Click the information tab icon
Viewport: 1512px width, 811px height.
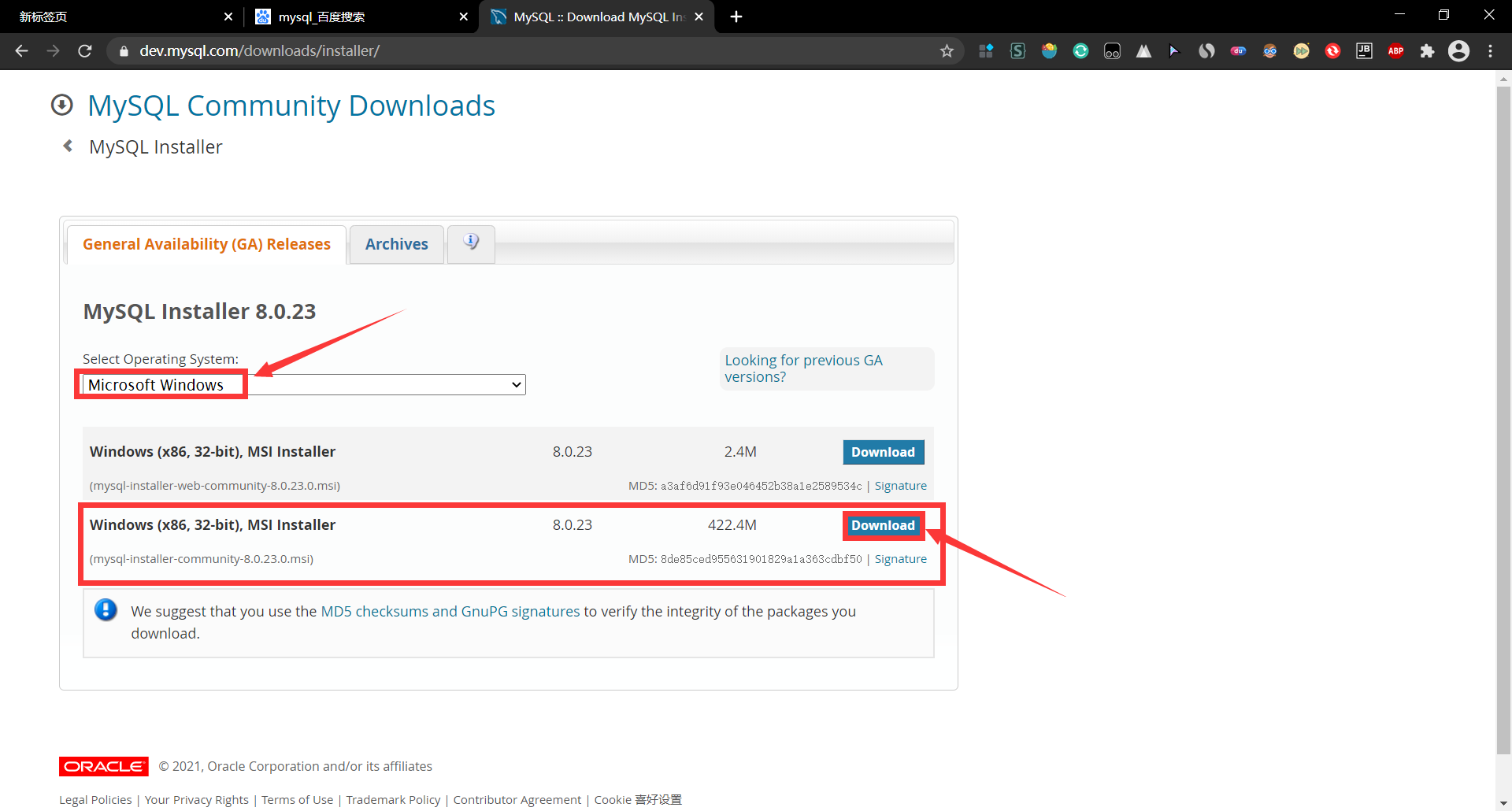471,243
